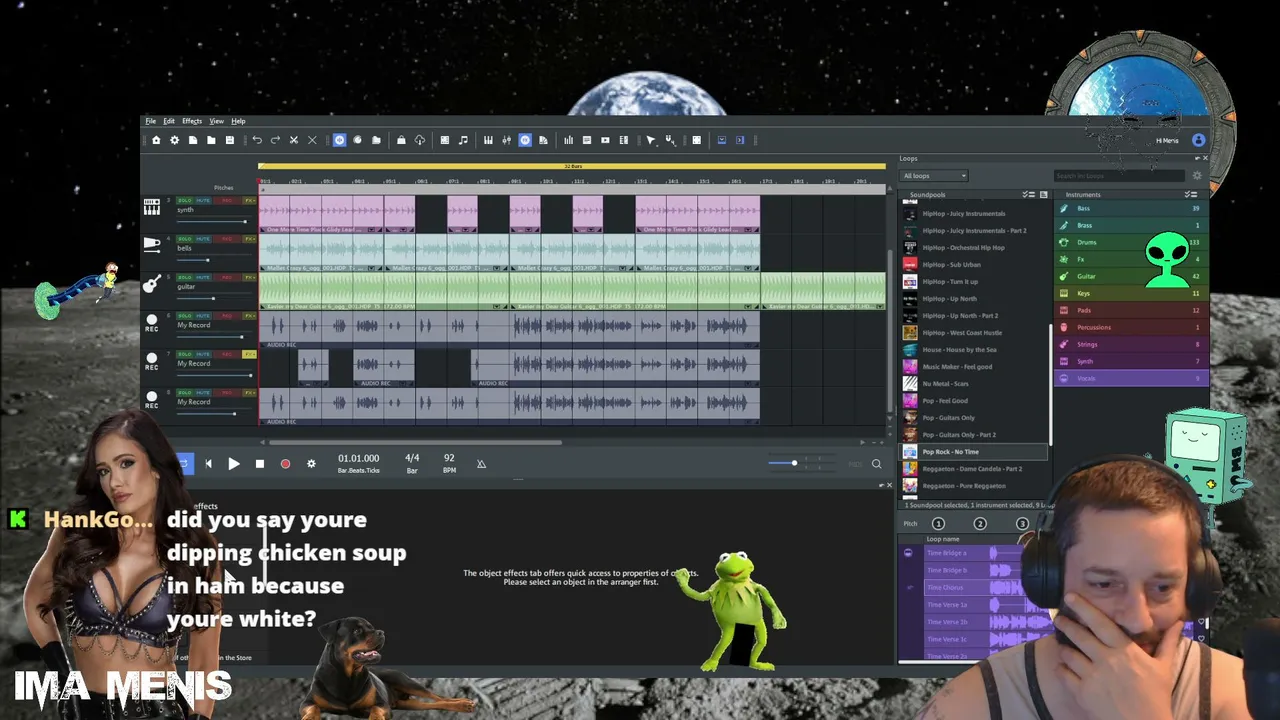This screenshot has width=1280, height=720.
Task: Click the scissors cut icon
Action: pyautogui.click(x=294, y=140)
